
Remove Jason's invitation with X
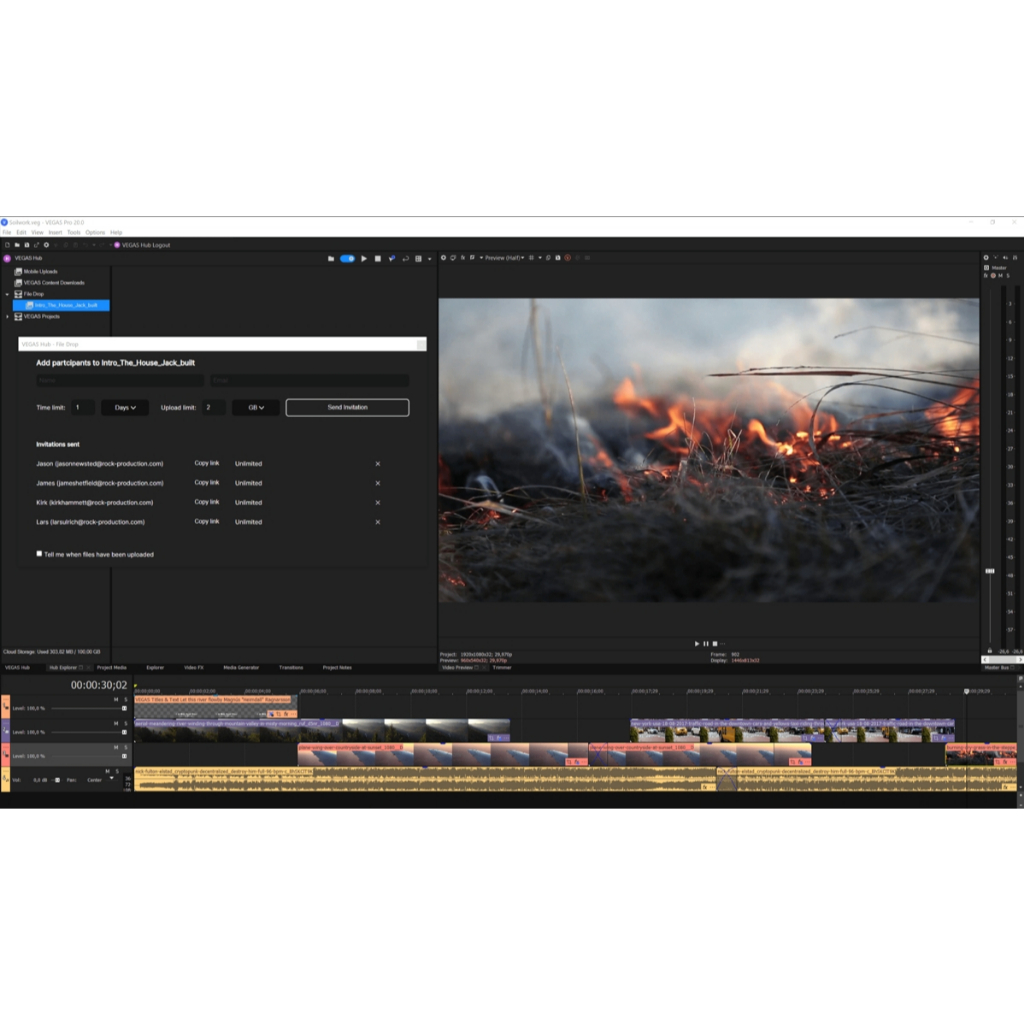pyautogui.click(x=377, y=464)
